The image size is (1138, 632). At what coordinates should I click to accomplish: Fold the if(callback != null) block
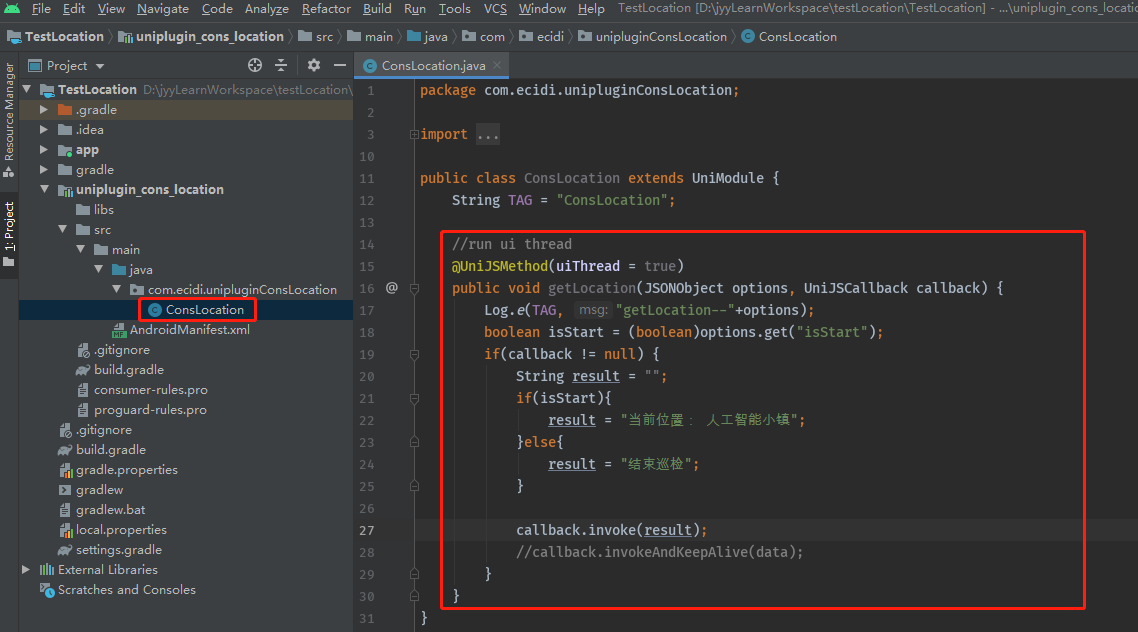point(414,354)
